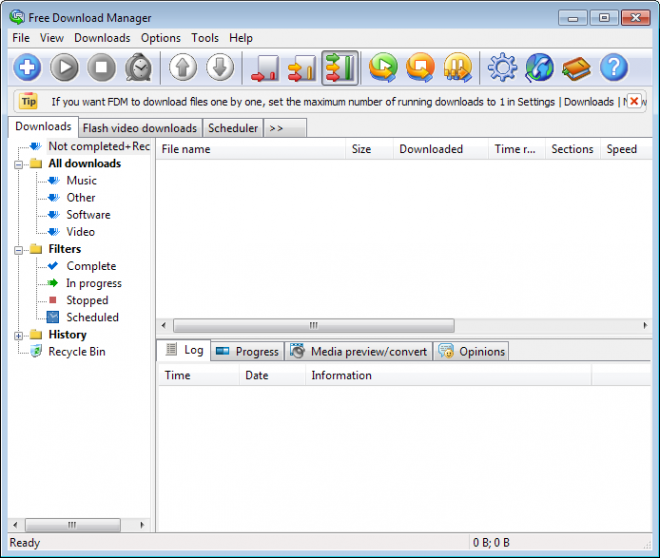Close the tip bar with red X
The height and width of the screenshot is (558, 660).
[634, 101]
